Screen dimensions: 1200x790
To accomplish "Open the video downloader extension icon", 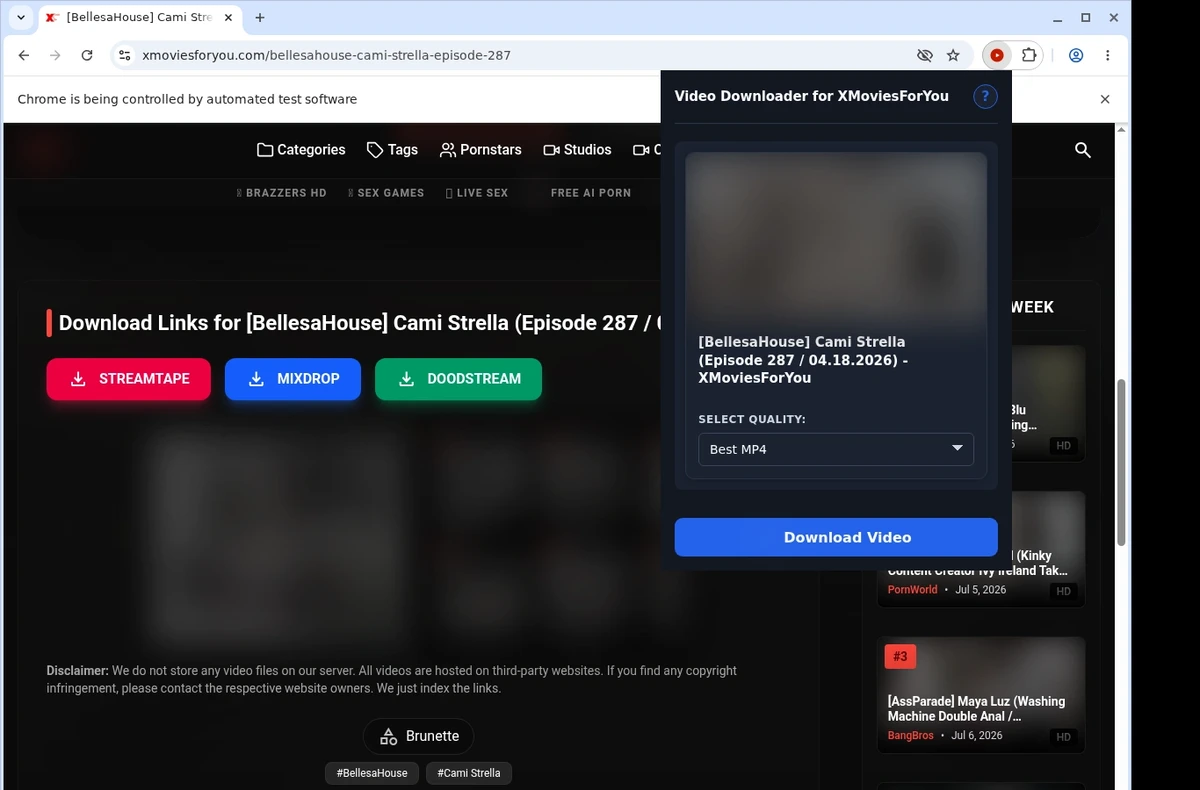I will click(997, 56).
